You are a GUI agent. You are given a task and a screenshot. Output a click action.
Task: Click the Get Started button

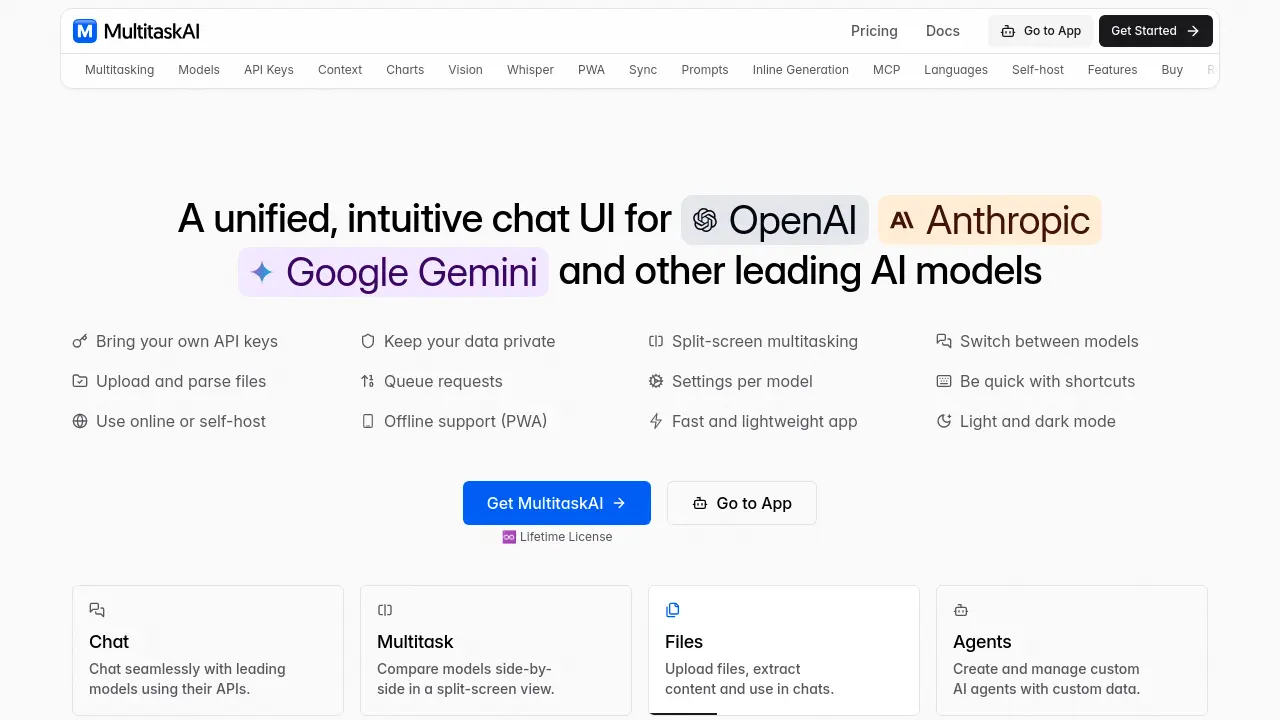click(1156, 31)
